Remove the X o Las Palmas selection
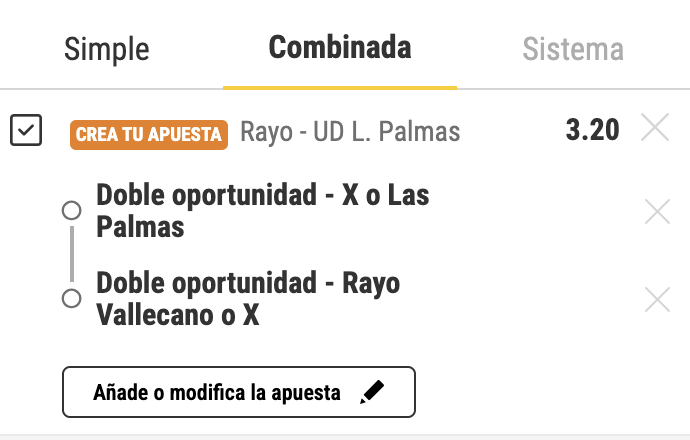The image size is (690, 440). coord(657,212)
